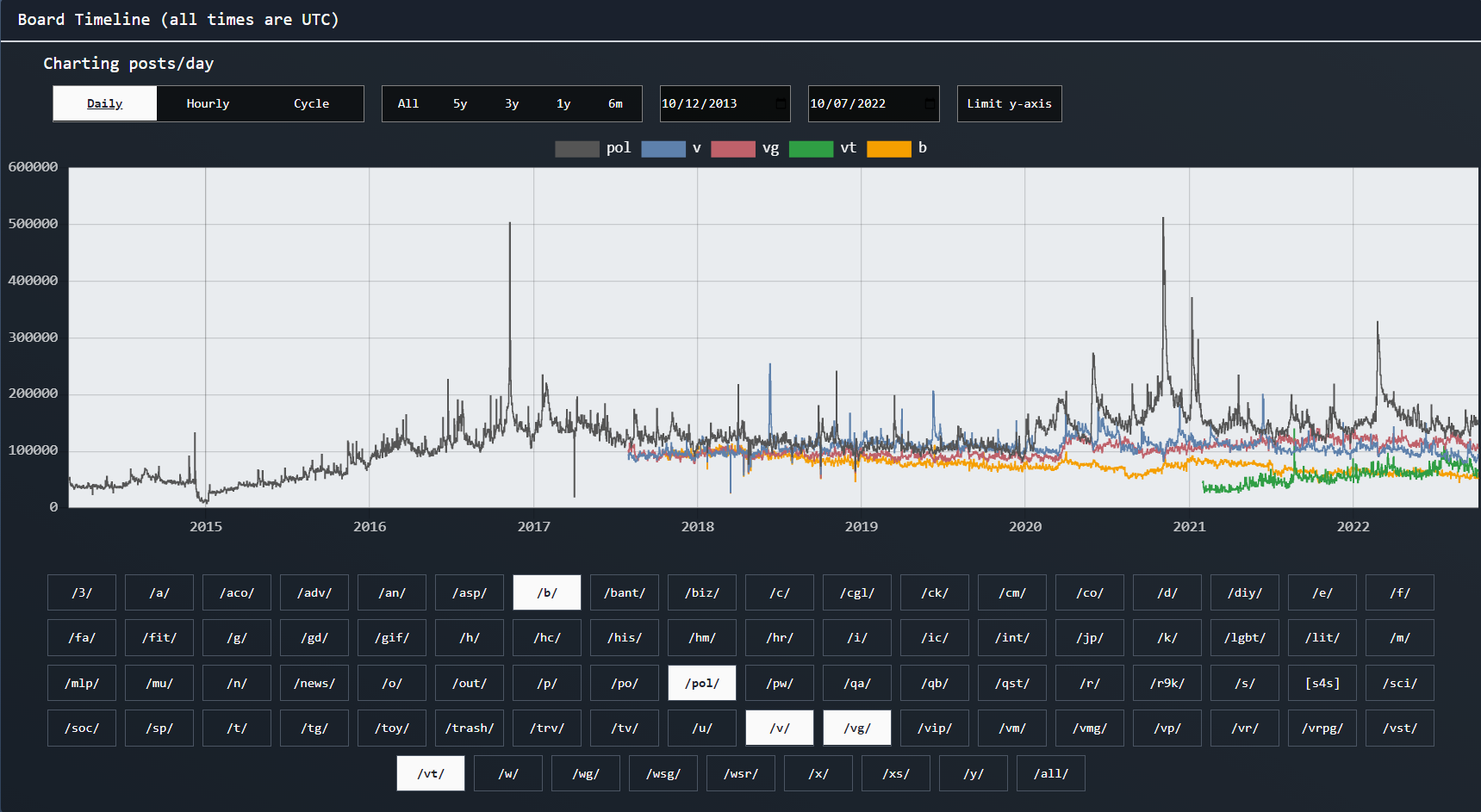Select the Daily chart view
This screenshot has height=812, width=1481.
[105, 104]
